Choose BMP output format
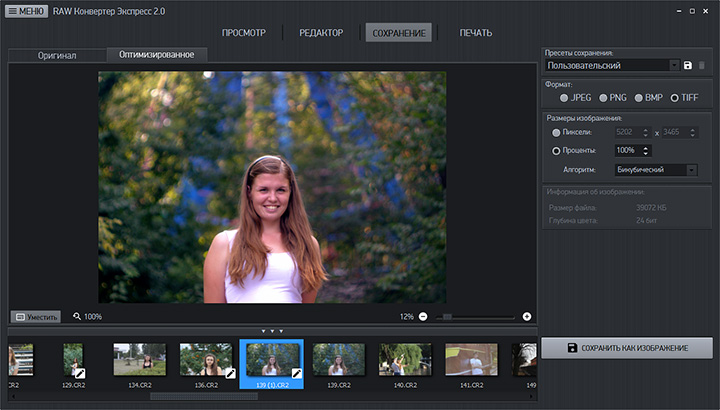Viewport: 720px width, 410px height. 648,98
